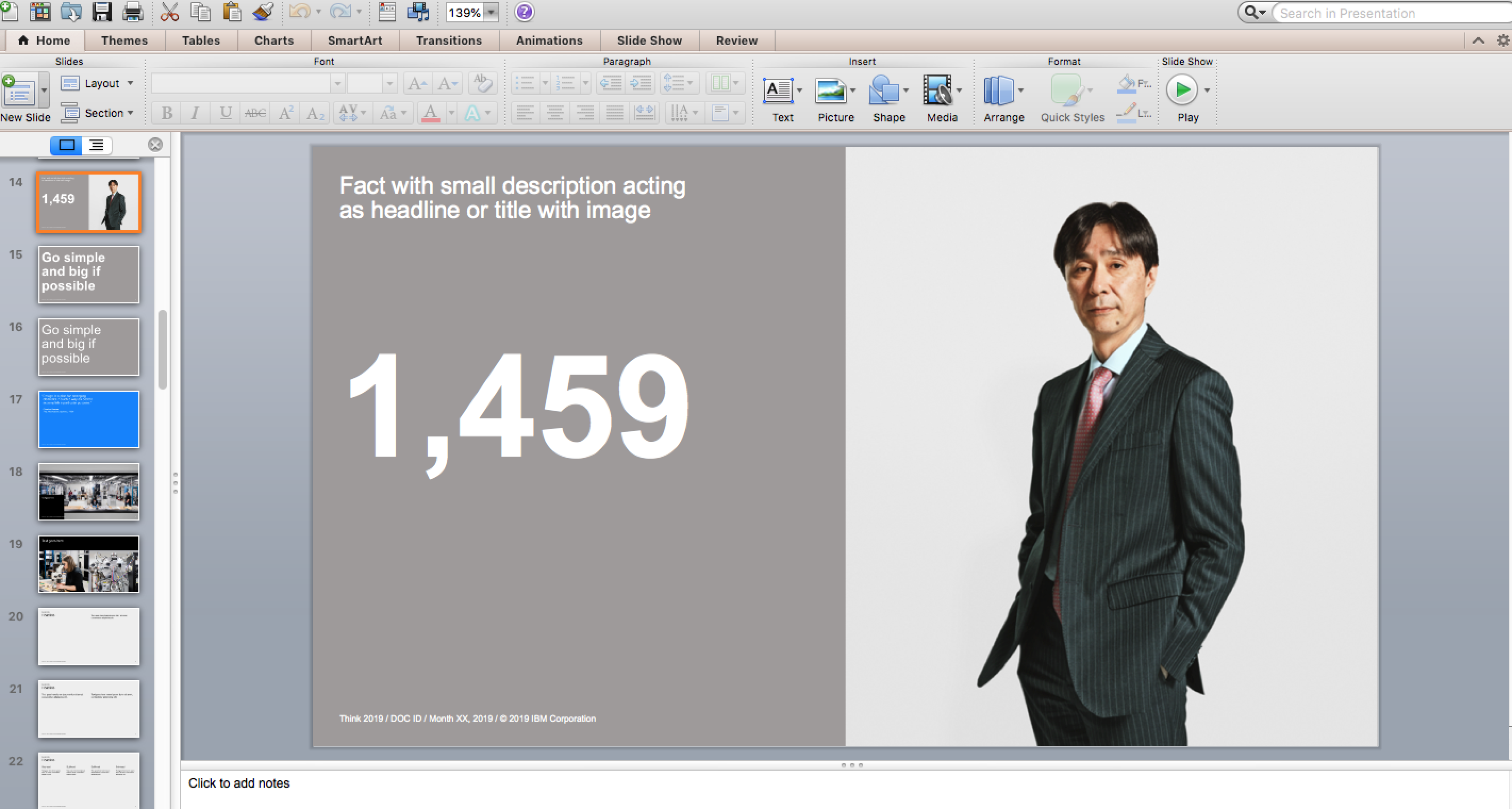
Task: Collapse the ribbon with the chevron
Action: point(1478,40)
